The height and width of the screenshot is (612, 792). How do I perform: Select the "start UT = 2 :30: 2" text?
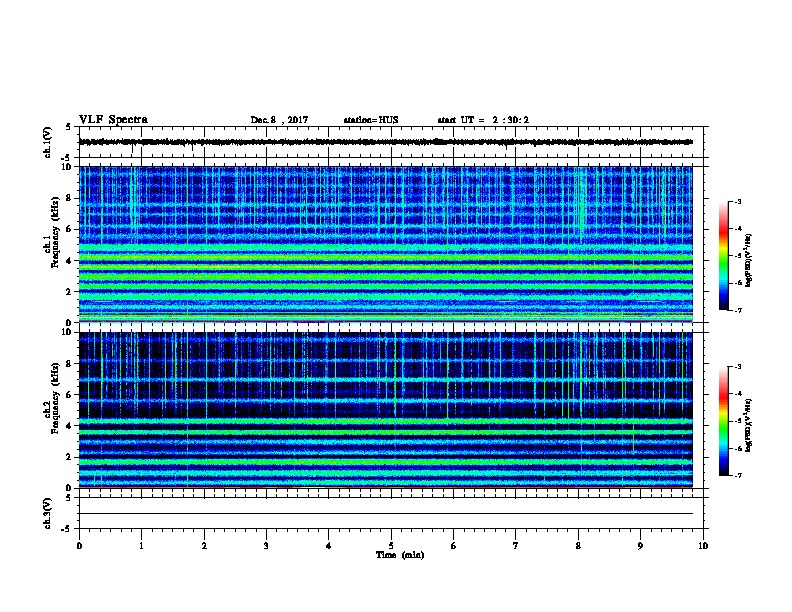483,120
